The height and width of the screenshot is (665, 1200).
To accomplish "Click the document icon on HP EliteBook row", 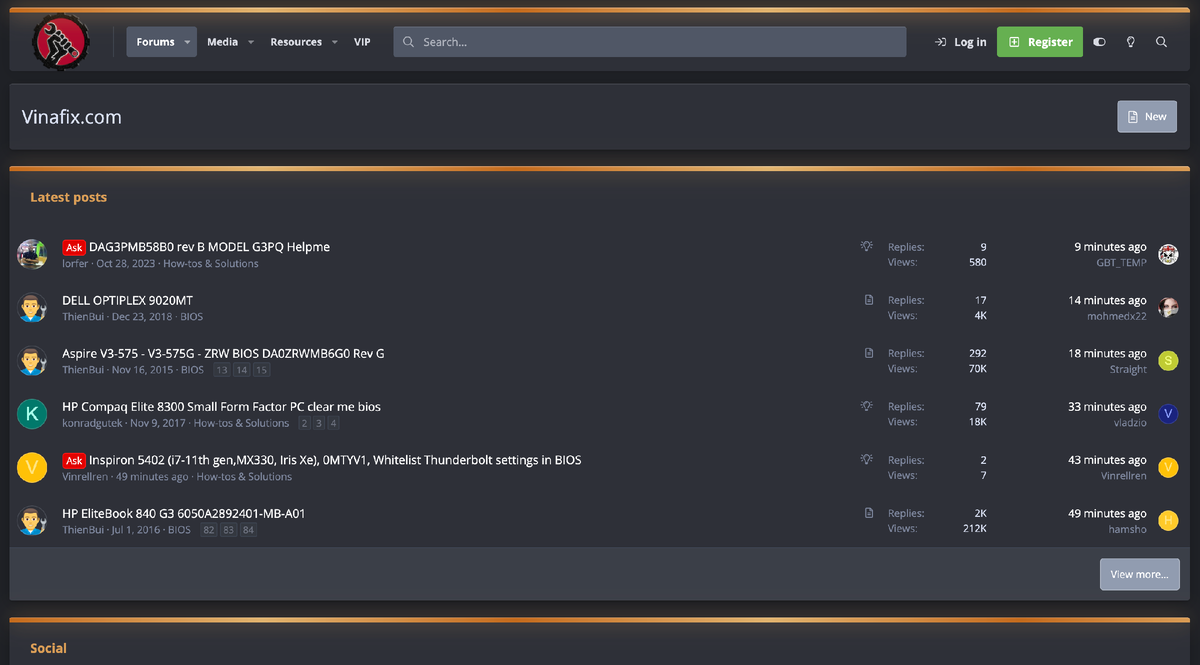I will tap(869, 512).
